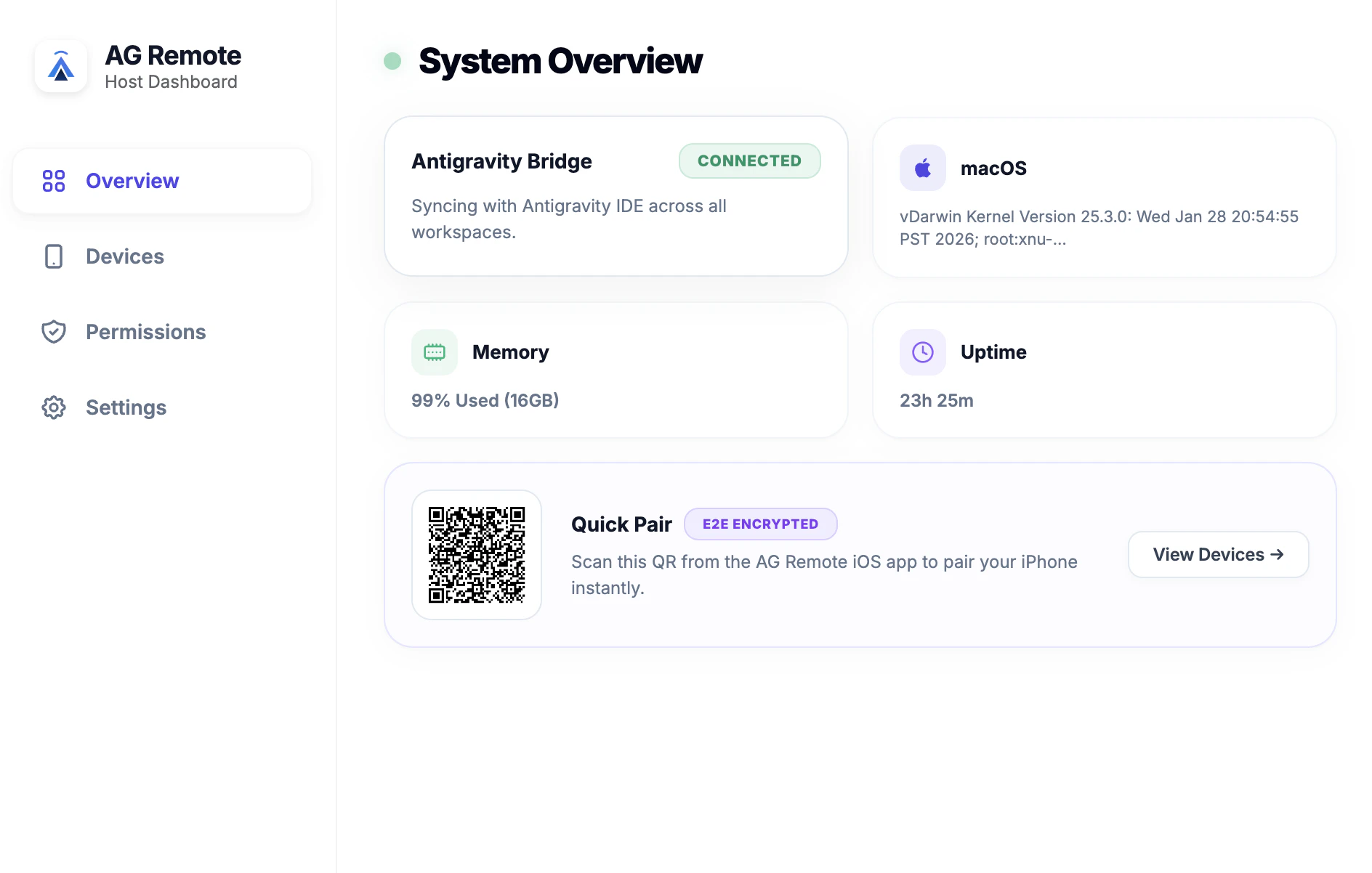The width and height of the screenshot is (1372, 873).
Task: Go to the Permissions section
Action: tap(162, 332)
